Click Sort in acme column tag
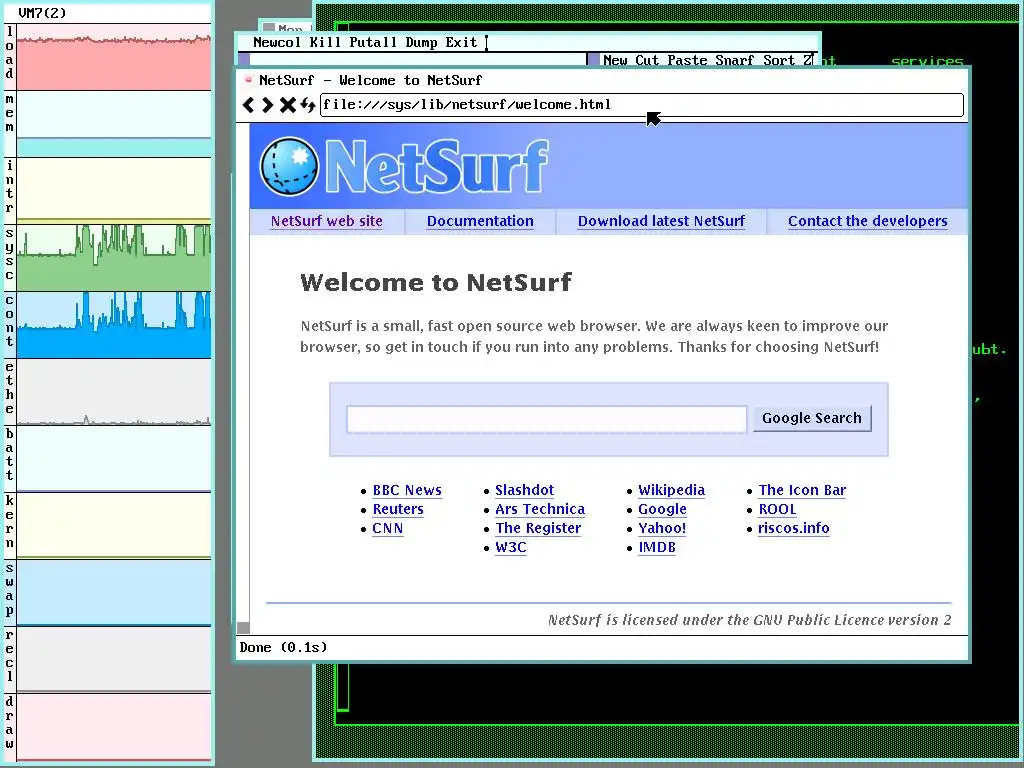 [779, 60]
